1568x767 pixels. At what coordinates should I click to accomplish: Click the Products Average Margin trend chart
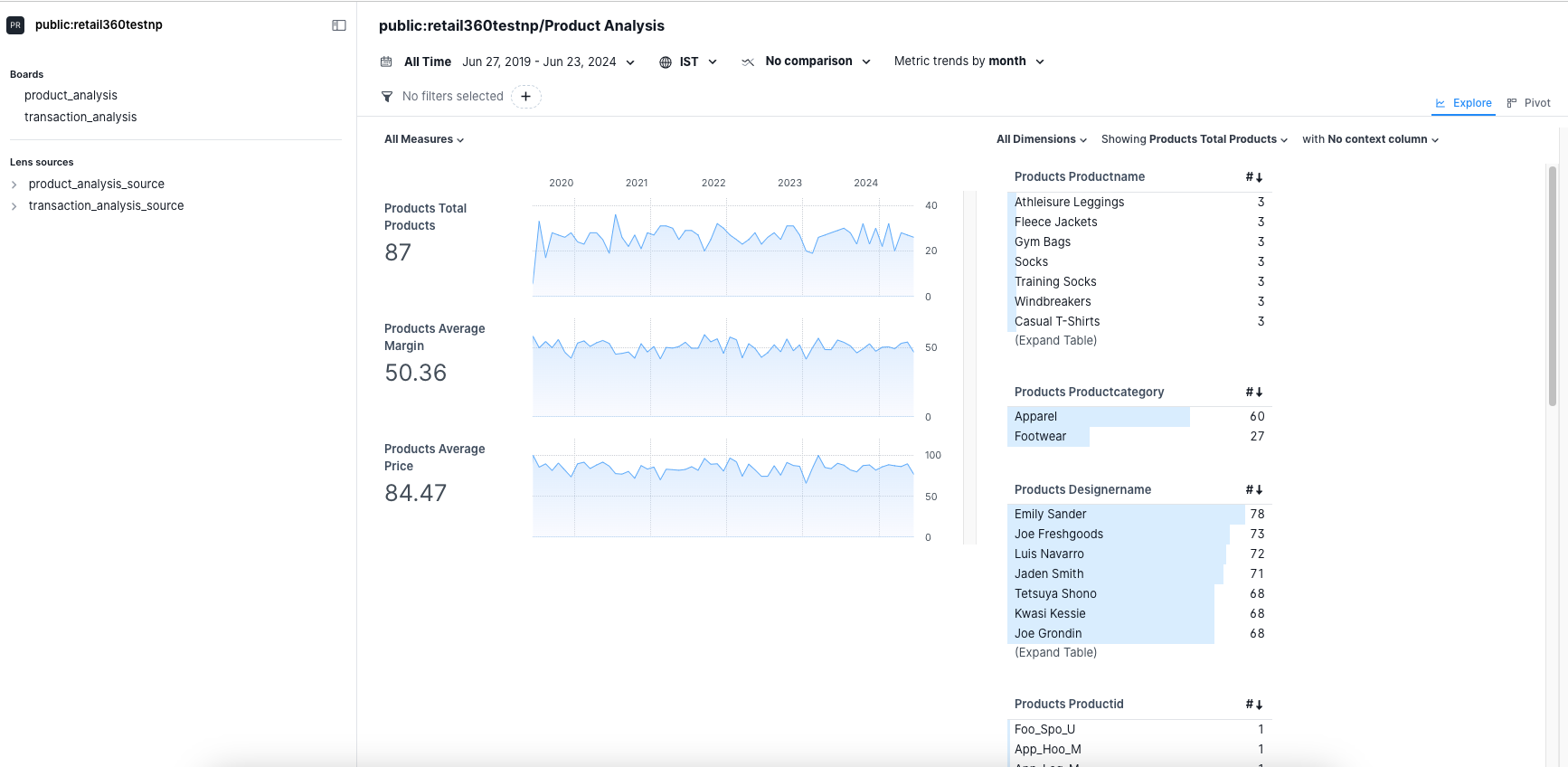(723, 368)
